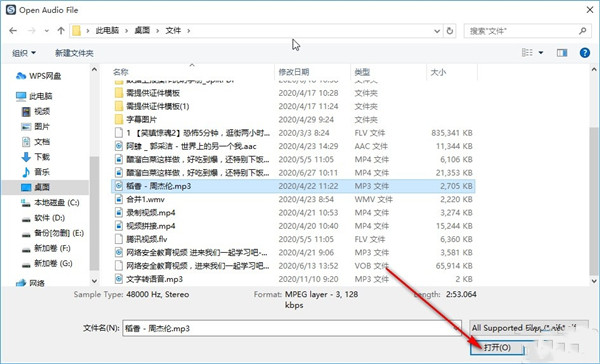The width and height of the screenshot is (600, 364).
Task: Go up one folder level
Action: point(61,31)
